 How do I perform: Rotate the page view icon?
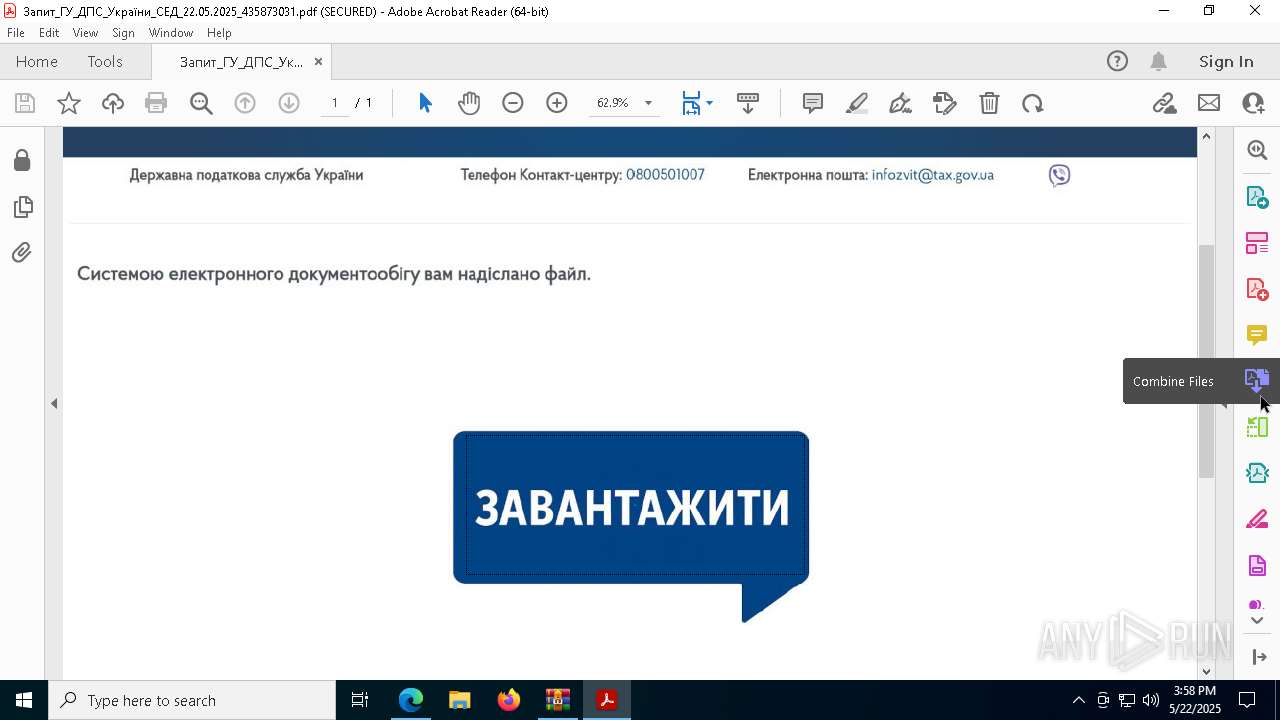pos(1033,103)
